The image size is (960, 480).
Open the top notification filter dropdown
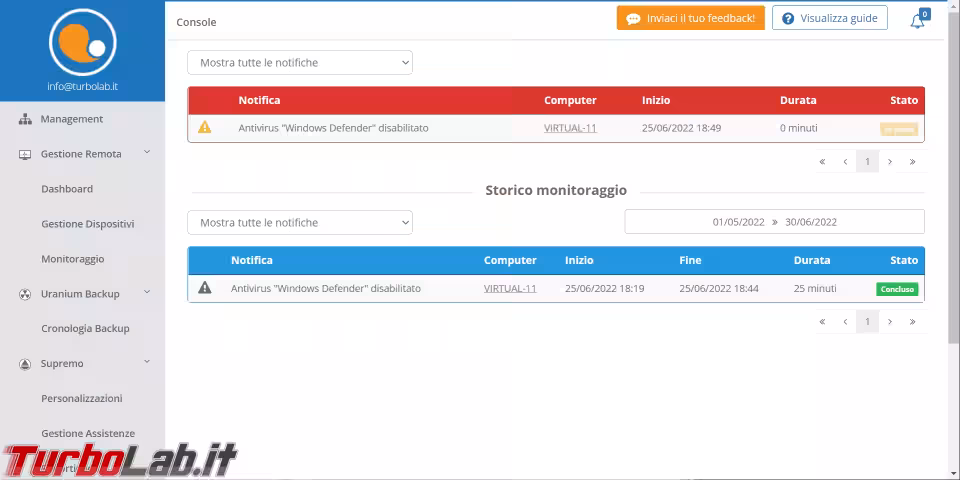click(x=300, y=63)
